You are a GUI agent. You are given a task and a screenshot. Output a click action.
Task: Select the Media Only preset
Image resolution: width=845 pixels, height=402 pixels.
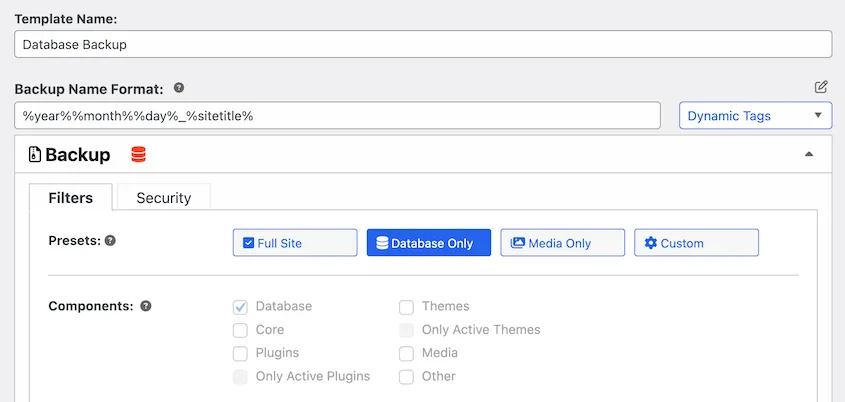tap(563, 243)
